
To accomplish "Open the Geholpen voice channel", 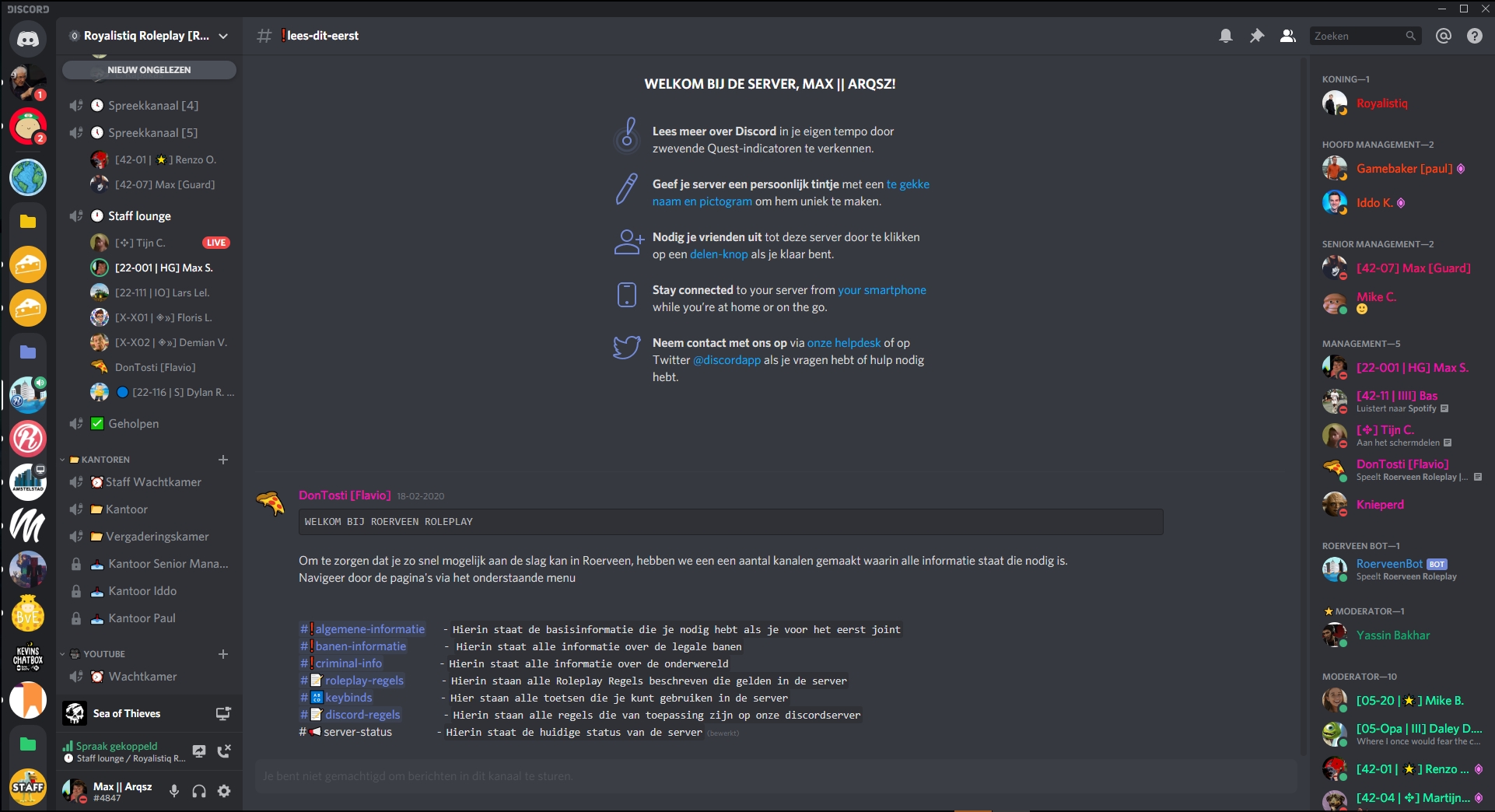I will (x=133, y=424).
